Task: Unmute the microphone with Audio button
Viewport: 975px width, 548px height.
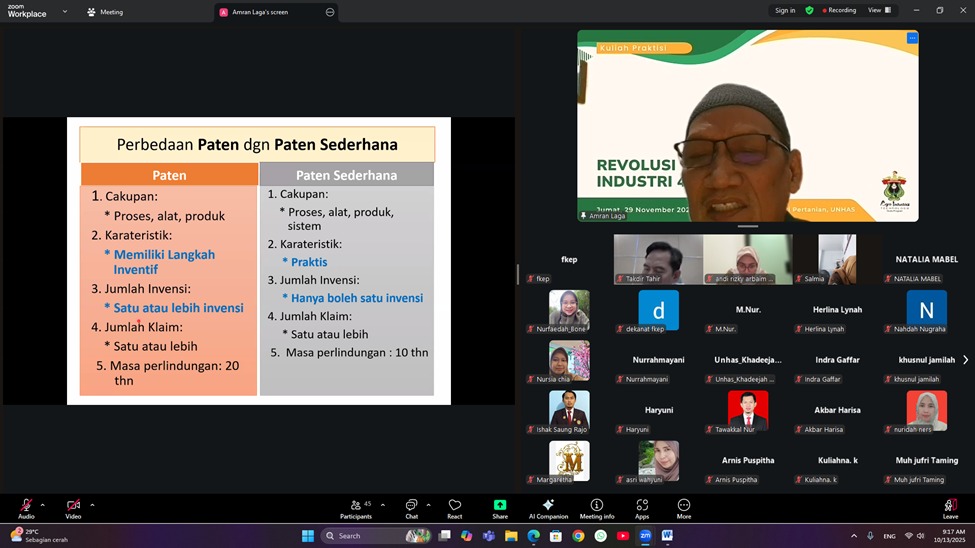Action: [x=26, y=508]
